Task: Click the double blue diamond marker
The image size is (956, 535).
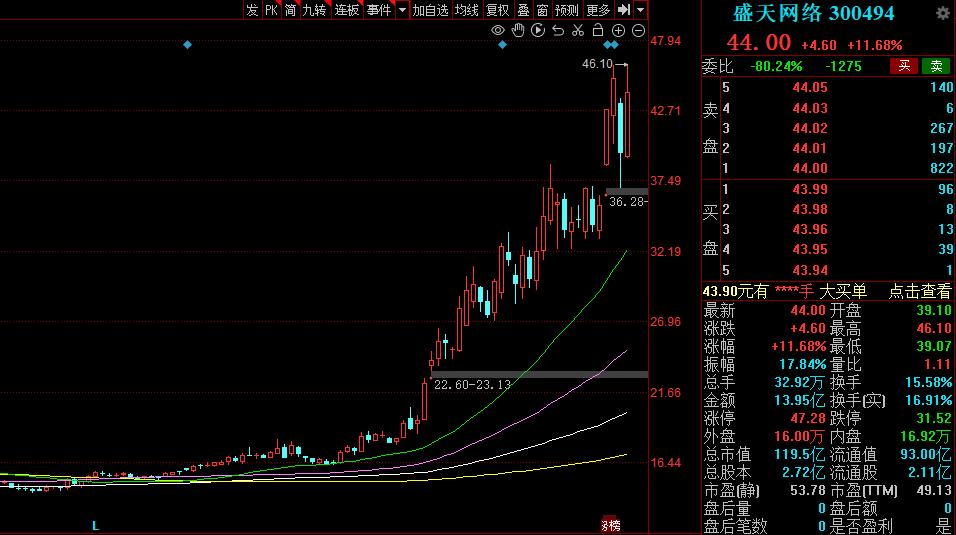Action: click(611, 45)
